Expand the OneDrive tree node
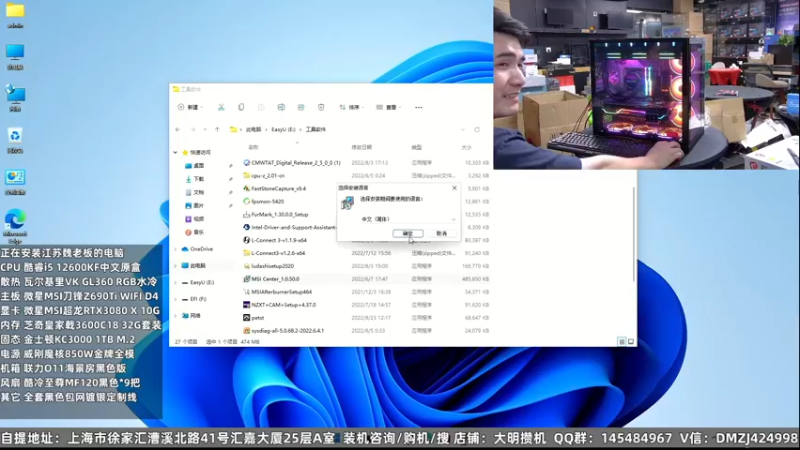This screenshot has width=800, height=450. coord(176,249)
